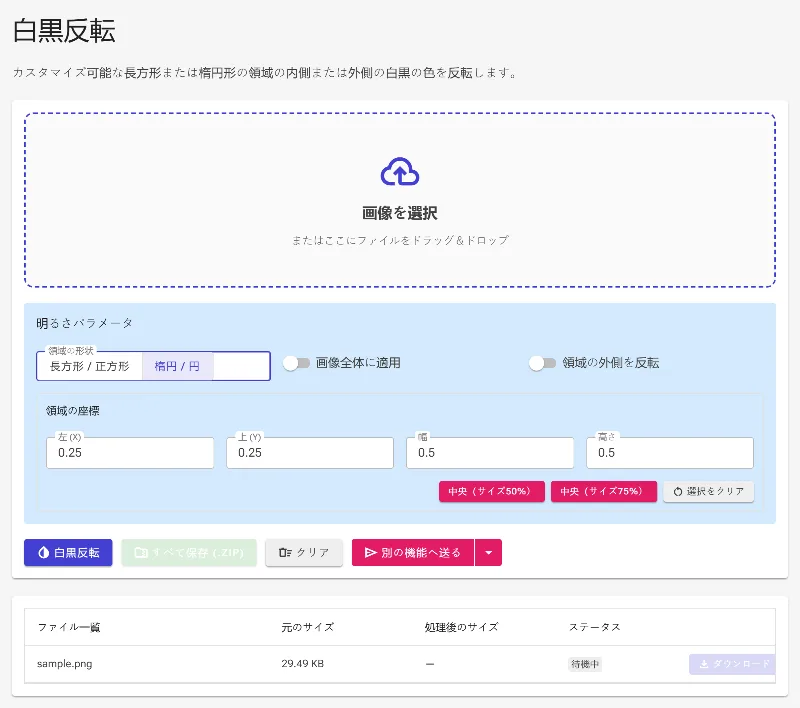
Task: Click the 待機中 status badge
Action: [x=585, y=664]
